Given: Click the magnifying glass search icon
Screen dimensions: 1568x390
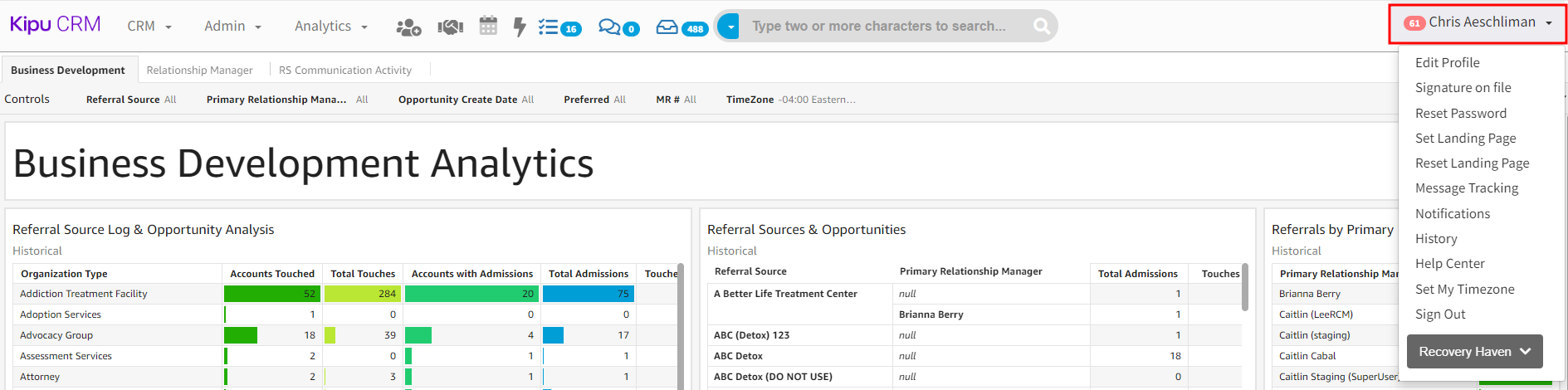Looking at the screenshot, I should [x=1041, y=27].
